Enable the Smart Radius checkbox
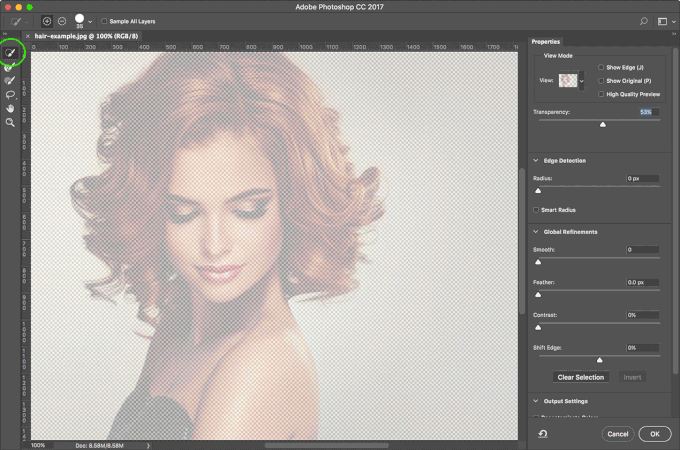680x450 pixels. (537, 210)
